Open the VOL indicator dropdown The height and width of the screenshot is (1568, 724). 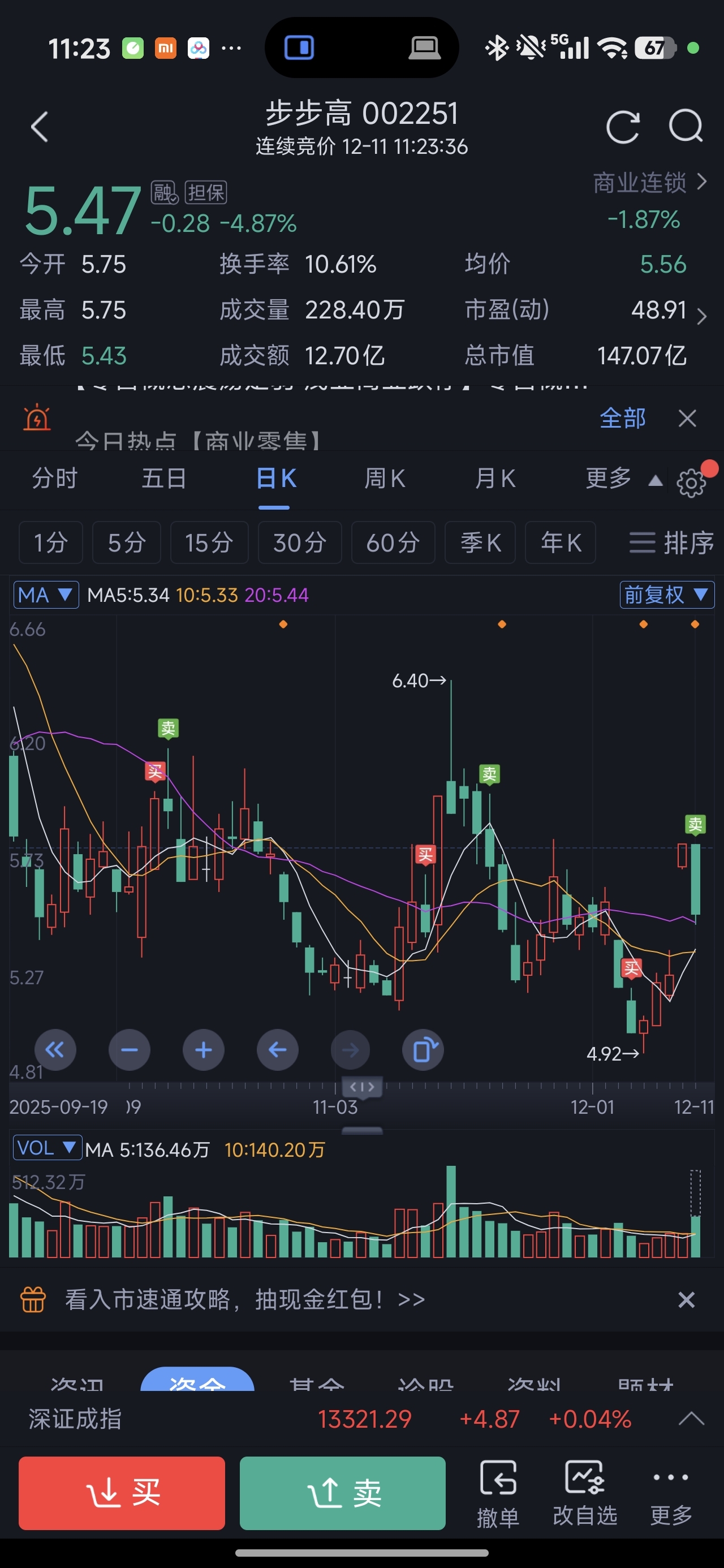click(x=47, y=1149)
